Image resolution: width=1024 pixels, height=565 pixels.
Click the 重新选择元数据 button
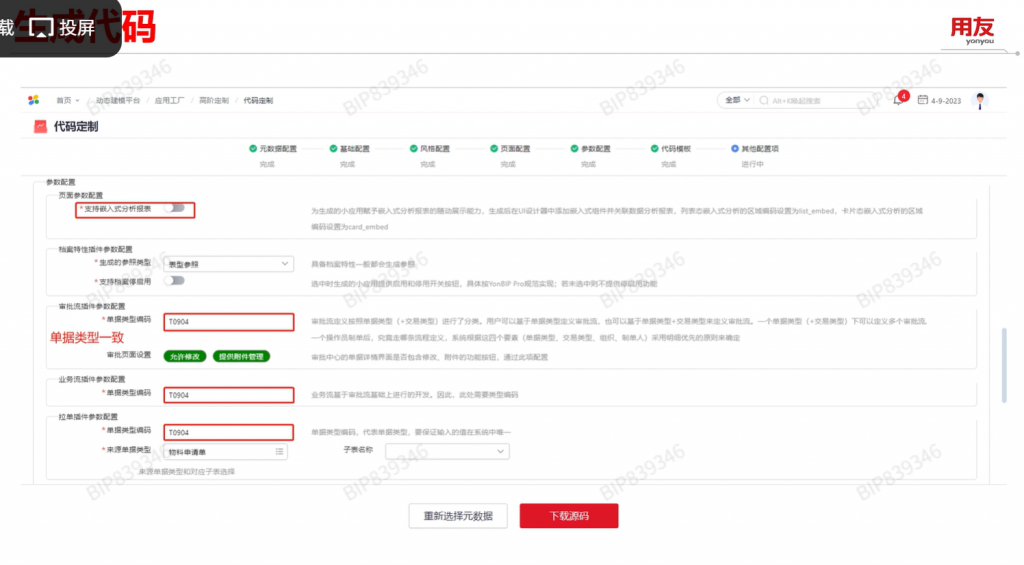(458, 516)
